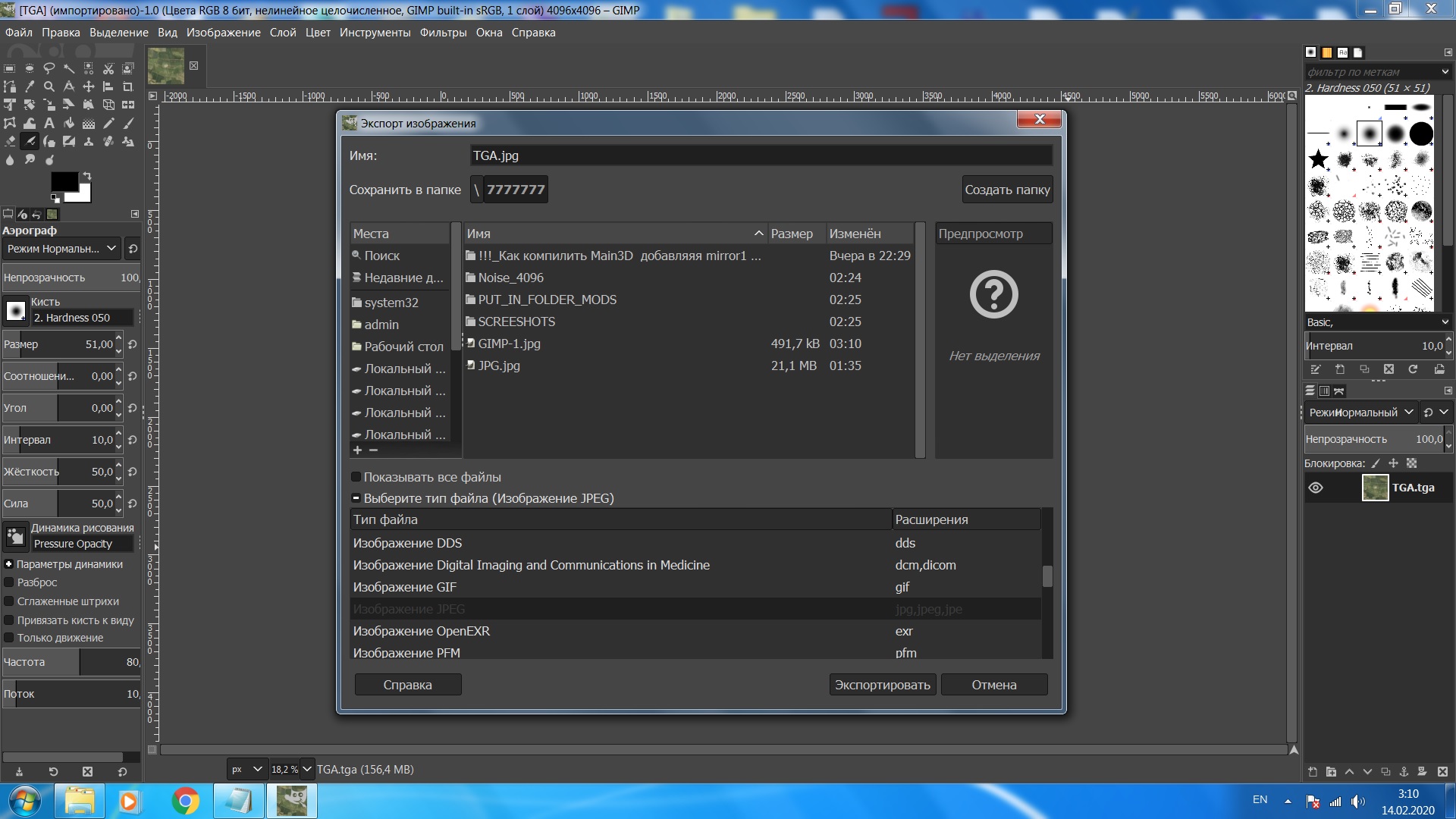Refresh brushes in the brushes panel

coord(1413,369)
